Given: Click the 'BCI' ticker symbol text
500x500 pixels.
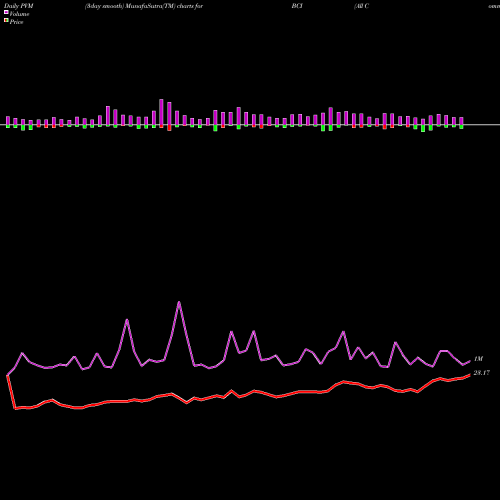Looking at the screenshot, I should (297, 6).
